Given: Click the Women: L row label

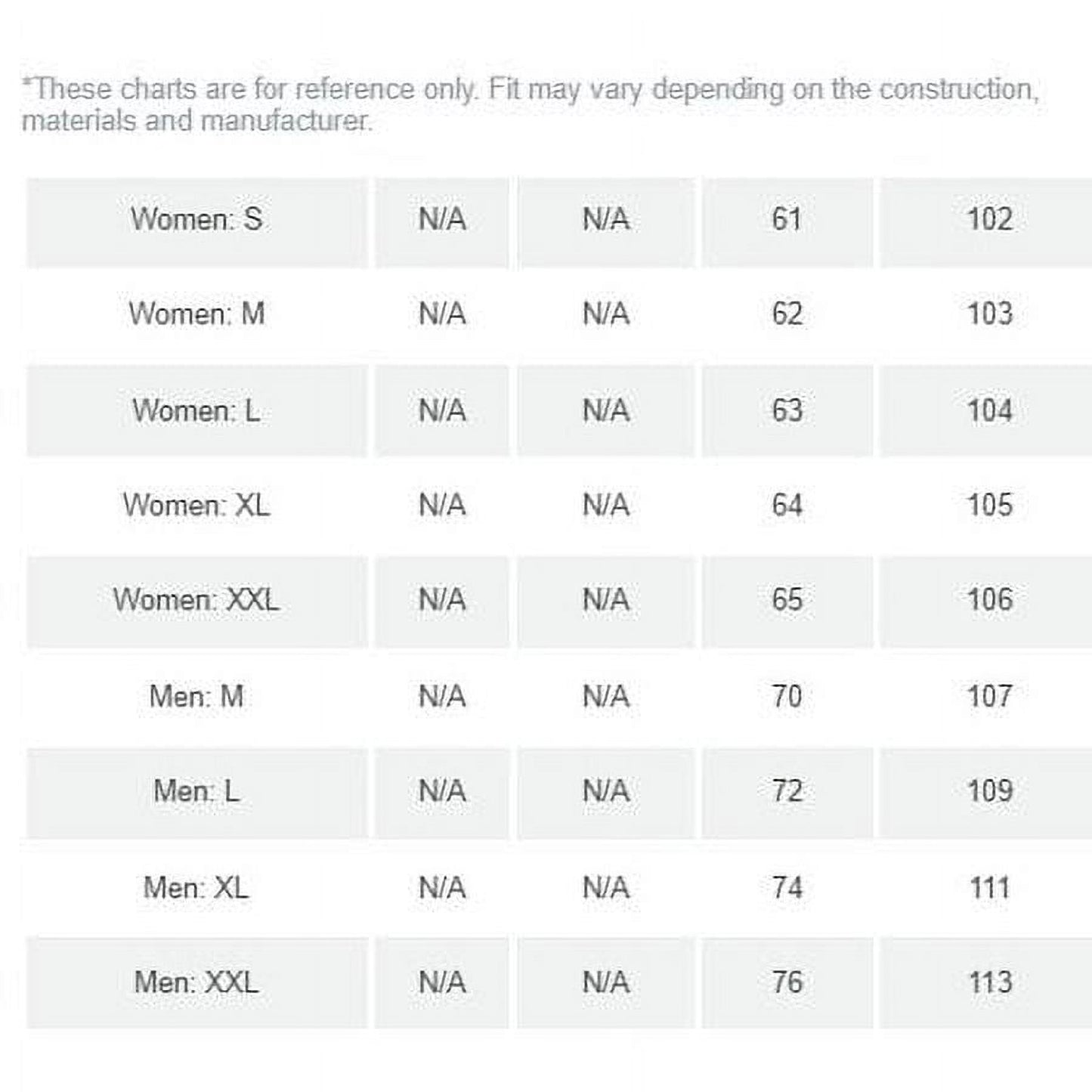Looking at the screenshot, I should (x=196, y=411).
